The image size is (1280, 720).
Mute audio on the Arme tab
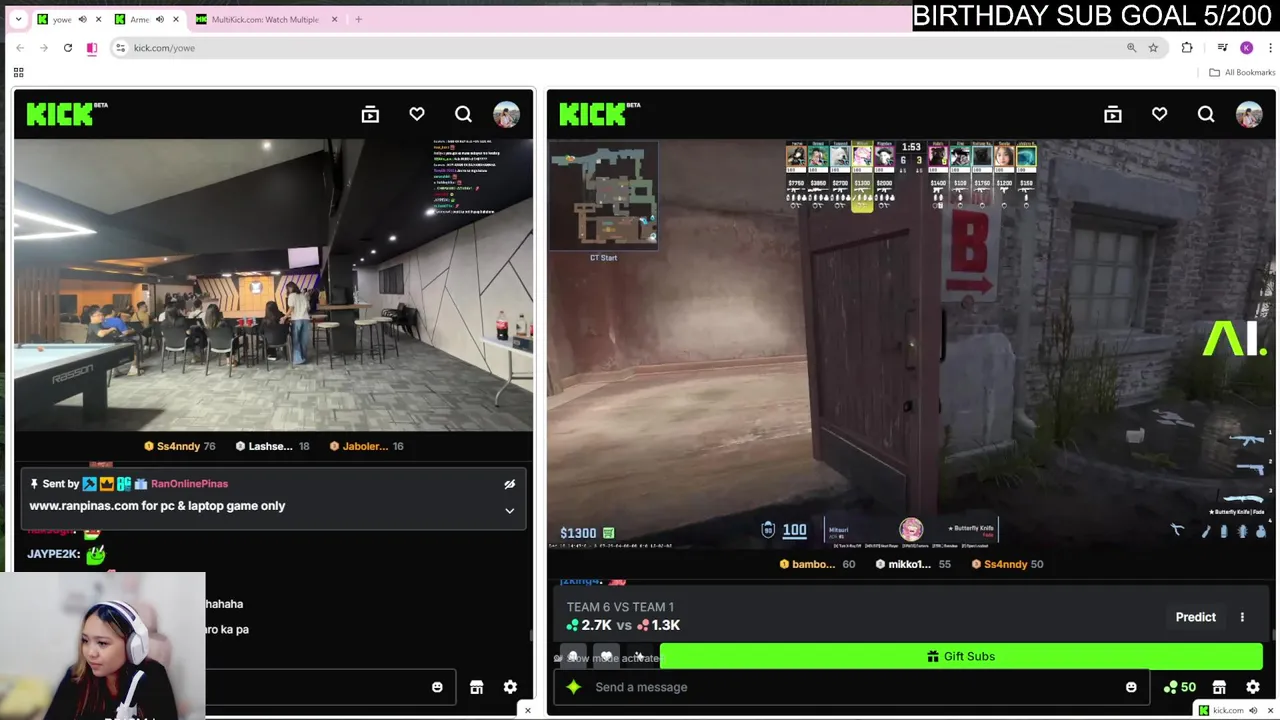pos(159,19)
